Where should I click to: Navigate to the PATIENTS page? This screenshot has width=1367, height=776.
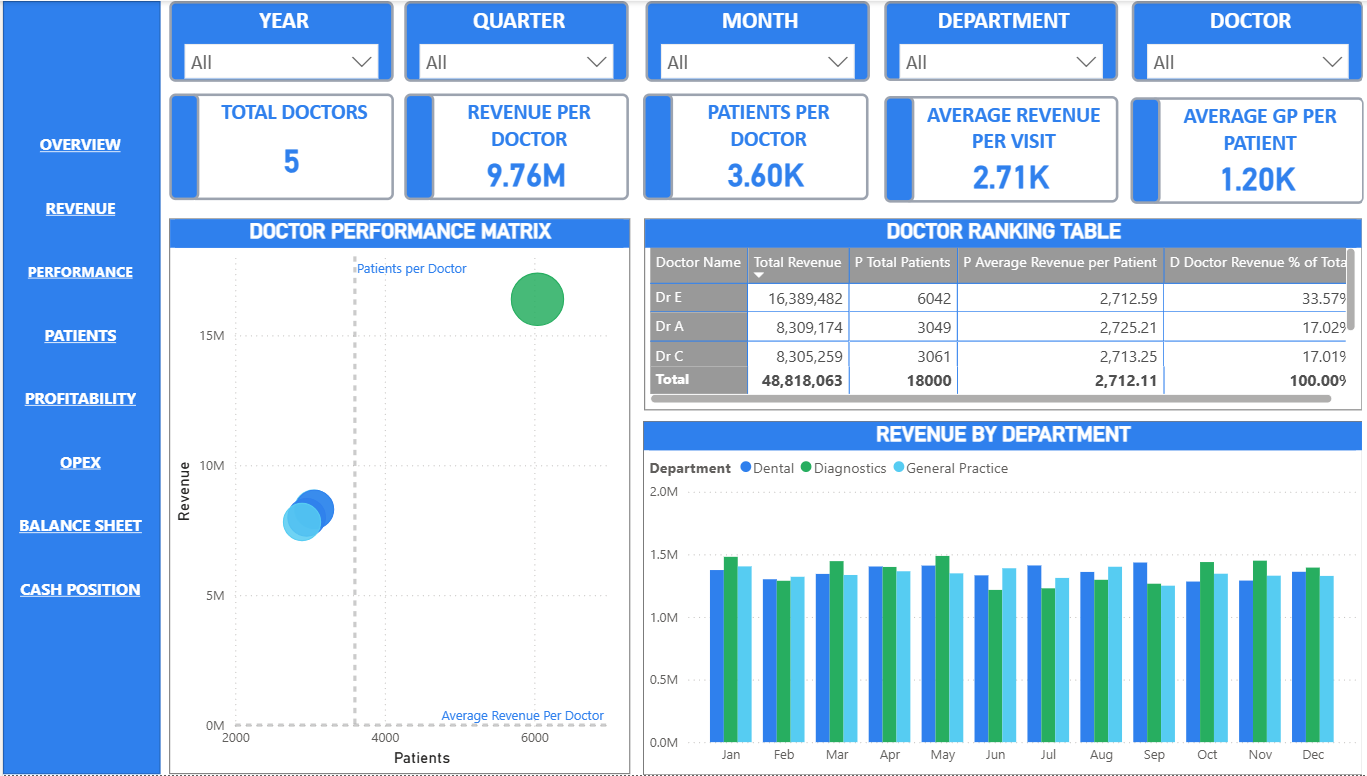pyautogui.click(x=80, y=336)
